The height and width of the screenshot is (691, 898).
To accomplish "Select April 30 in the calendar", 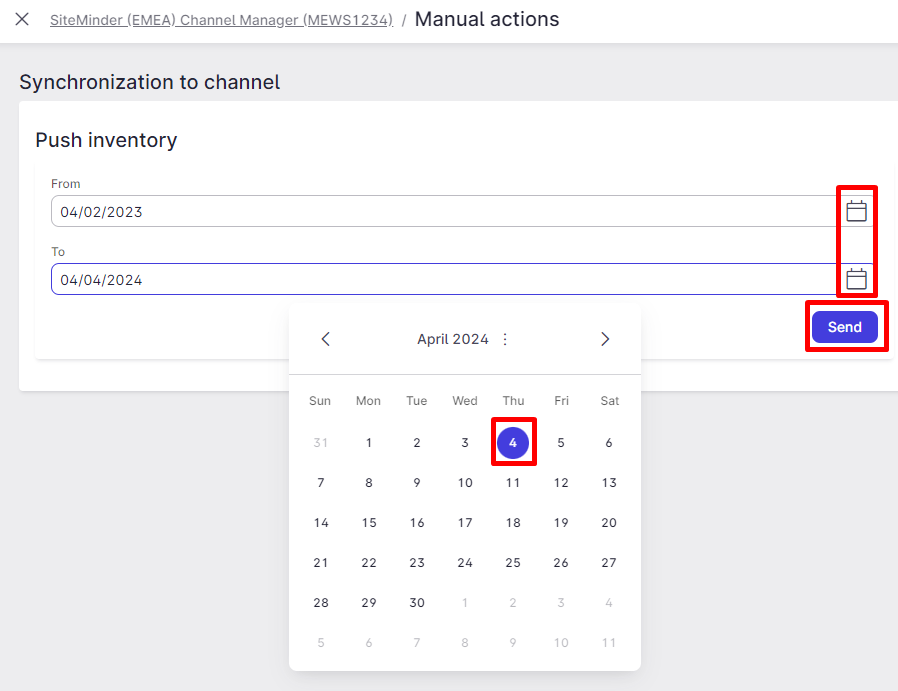I will pyautogui.click(x=417, y=602).
